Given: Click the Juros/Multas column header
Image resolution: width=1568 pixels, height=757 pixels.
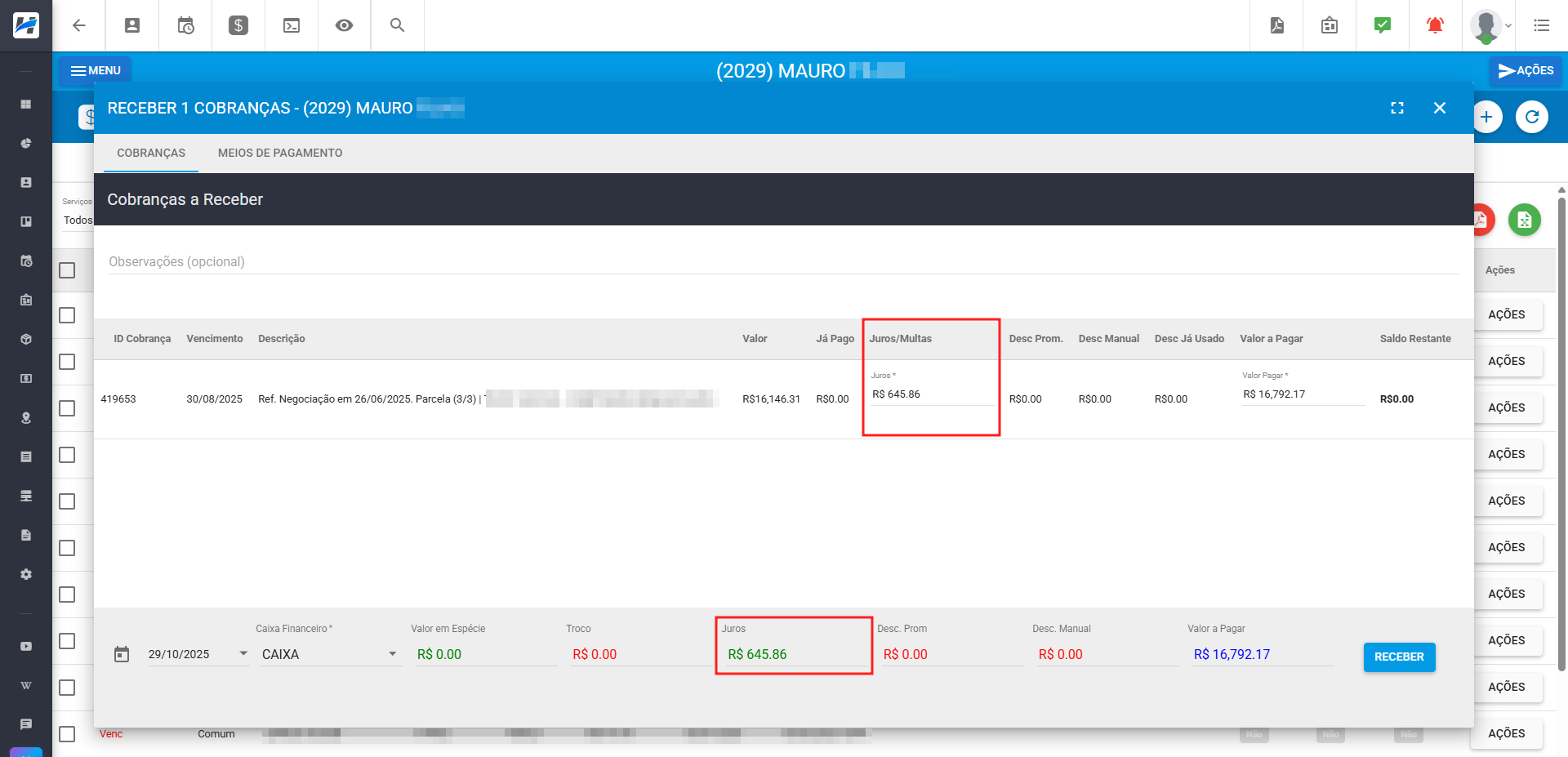Looking at the screenshot, I should click(x=900, y=339).
